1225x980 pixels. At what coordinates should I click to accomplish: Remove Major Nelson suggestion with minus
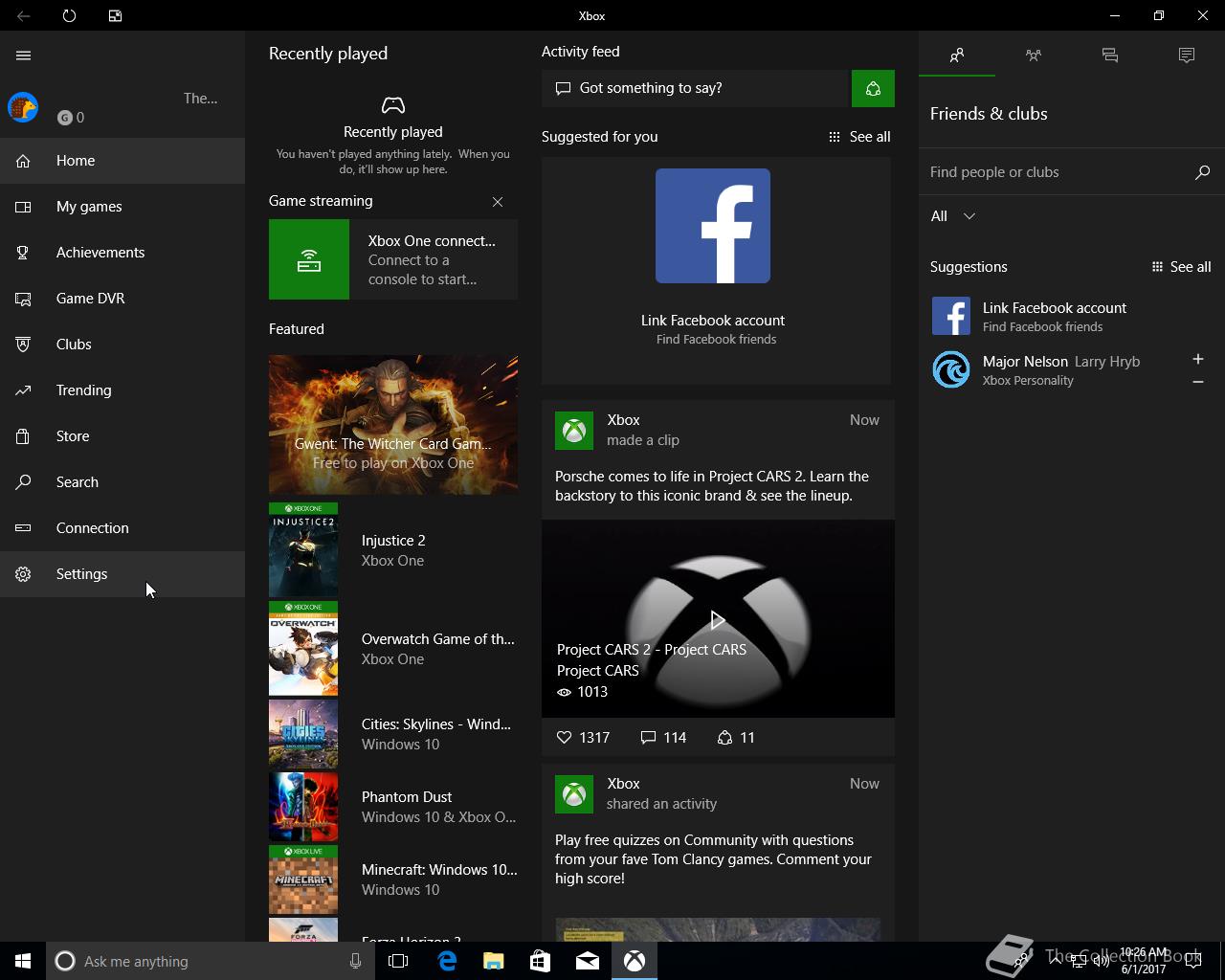pyautogui.click(x=1198, y=382)
